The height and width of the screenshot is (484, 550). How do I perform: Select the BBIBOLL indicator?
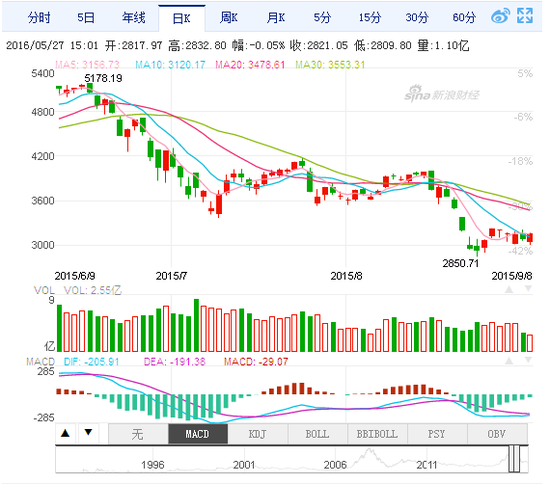pos(377,434)
